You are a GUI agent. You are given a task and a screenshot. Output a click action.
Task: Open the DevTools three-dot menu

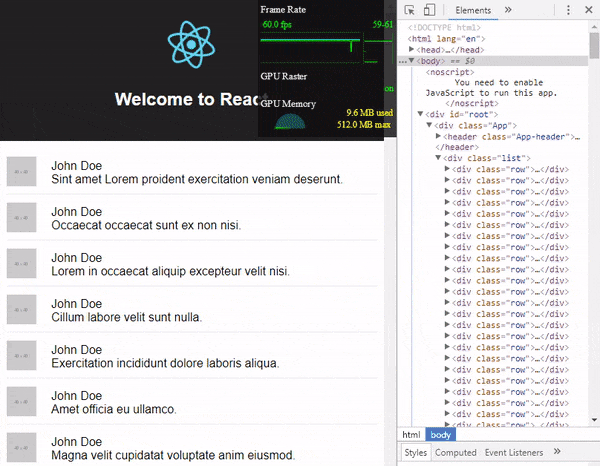pyautogui.click(x=568, y=10)
